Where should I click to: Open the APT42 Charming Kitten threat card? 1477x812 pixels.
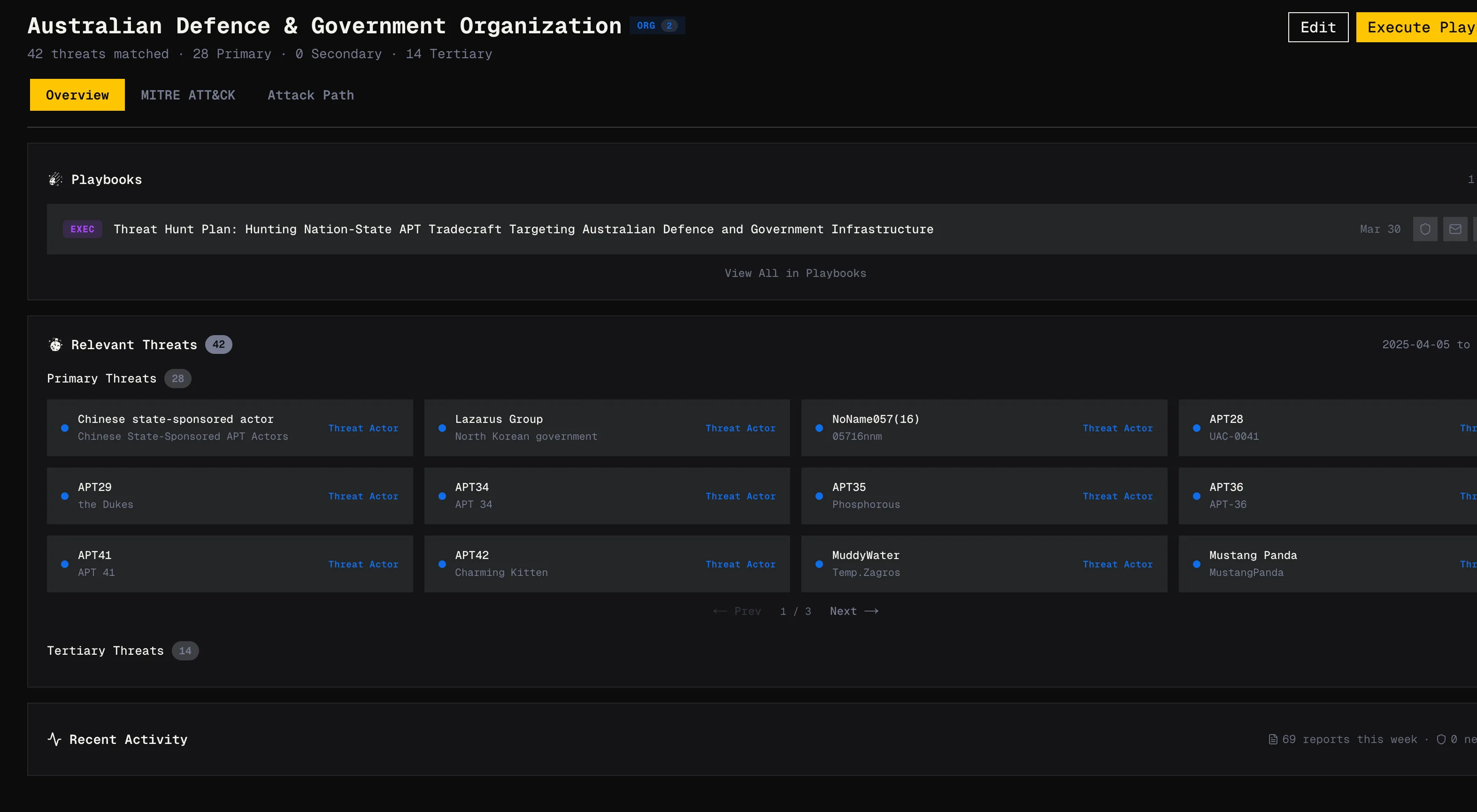coord(607,564)
